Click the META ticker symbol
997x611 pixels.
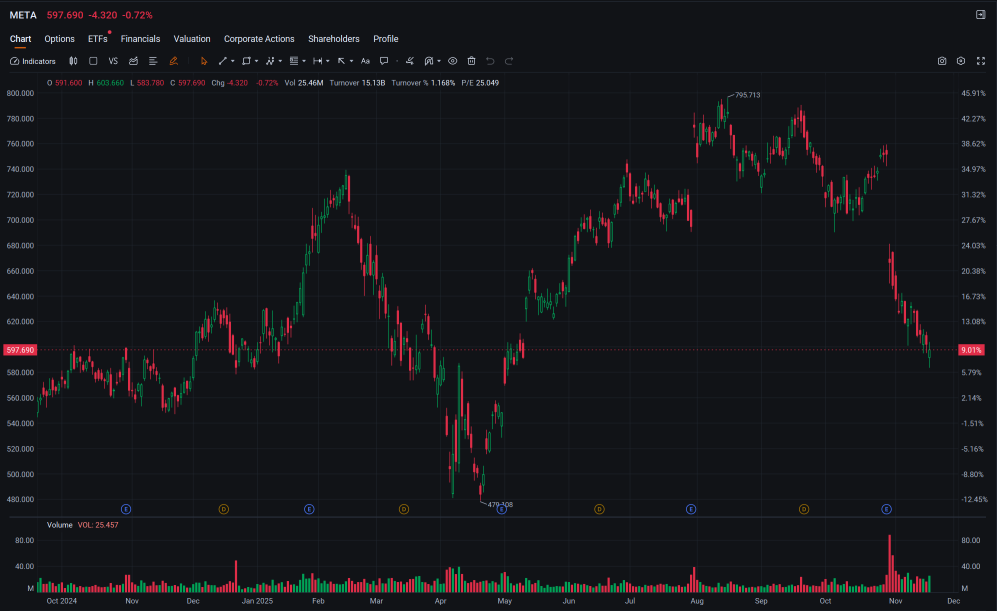coord(23,15)
